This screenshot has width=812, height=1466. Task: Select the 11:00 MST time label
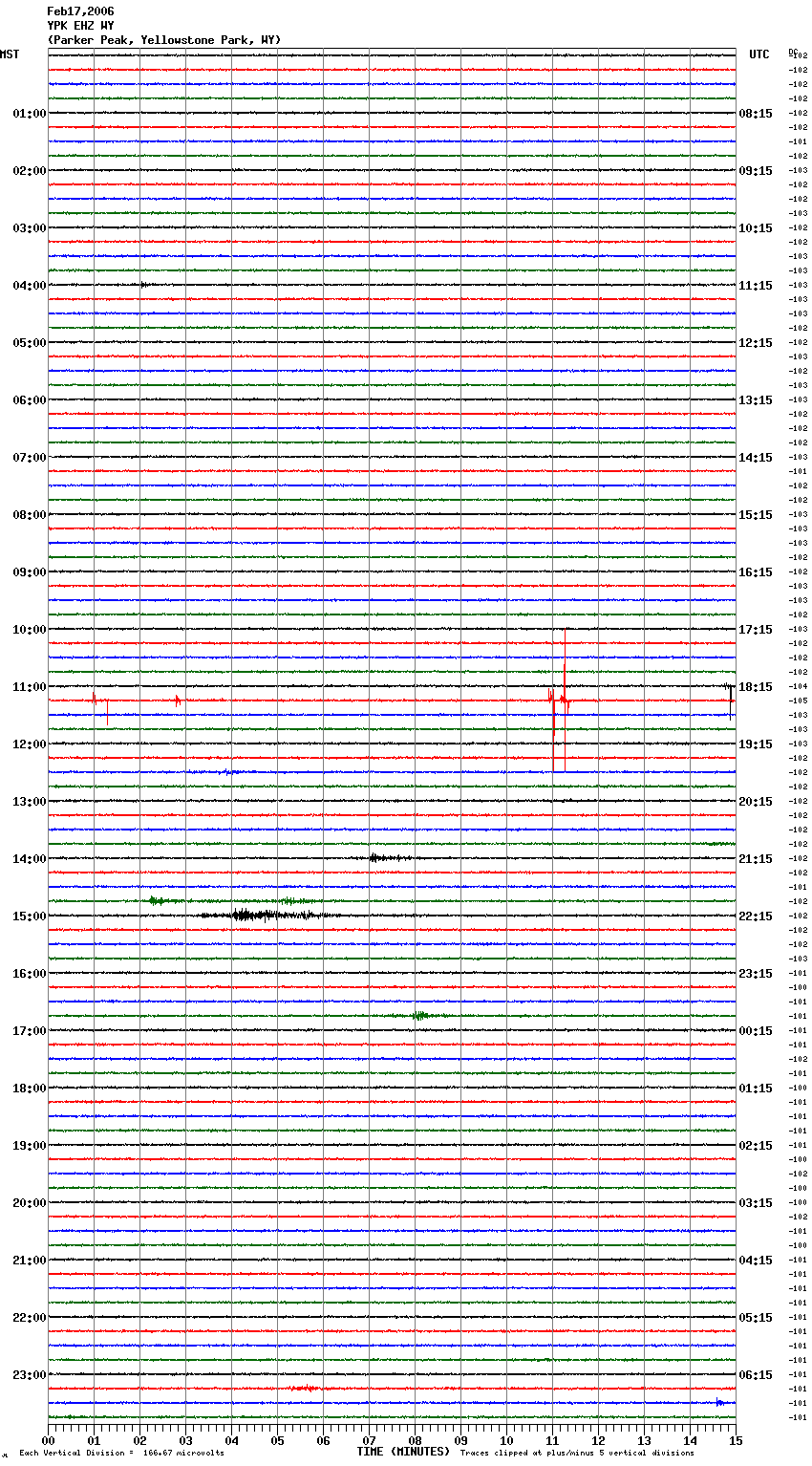(29, 687)
